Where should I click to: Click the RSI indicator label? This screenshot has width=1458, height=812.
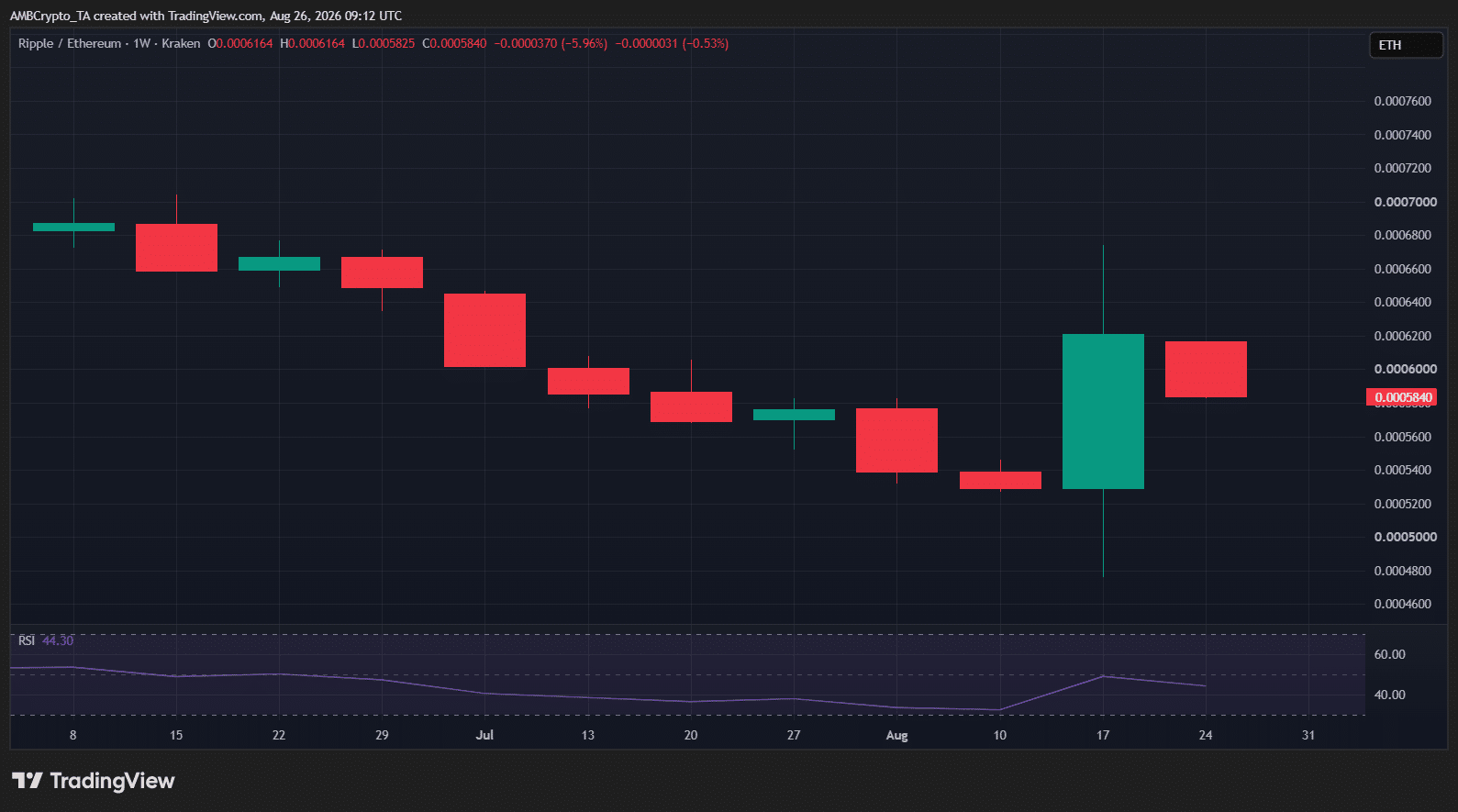[27, 640]
